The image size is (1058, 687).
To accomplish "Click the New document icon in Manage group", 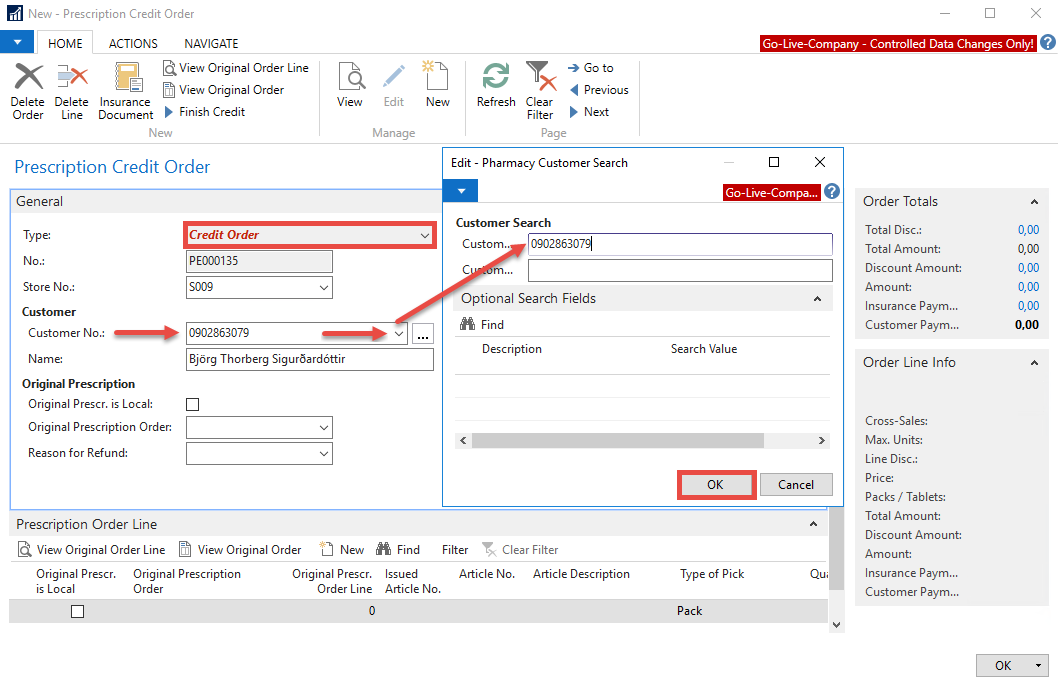I will tap(437, 77).
